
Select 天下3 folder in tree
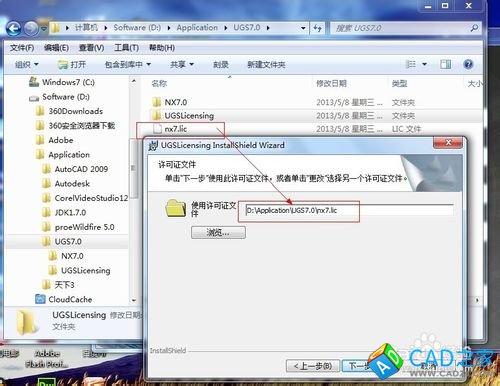pyautogui.click(x=58, y=285)
